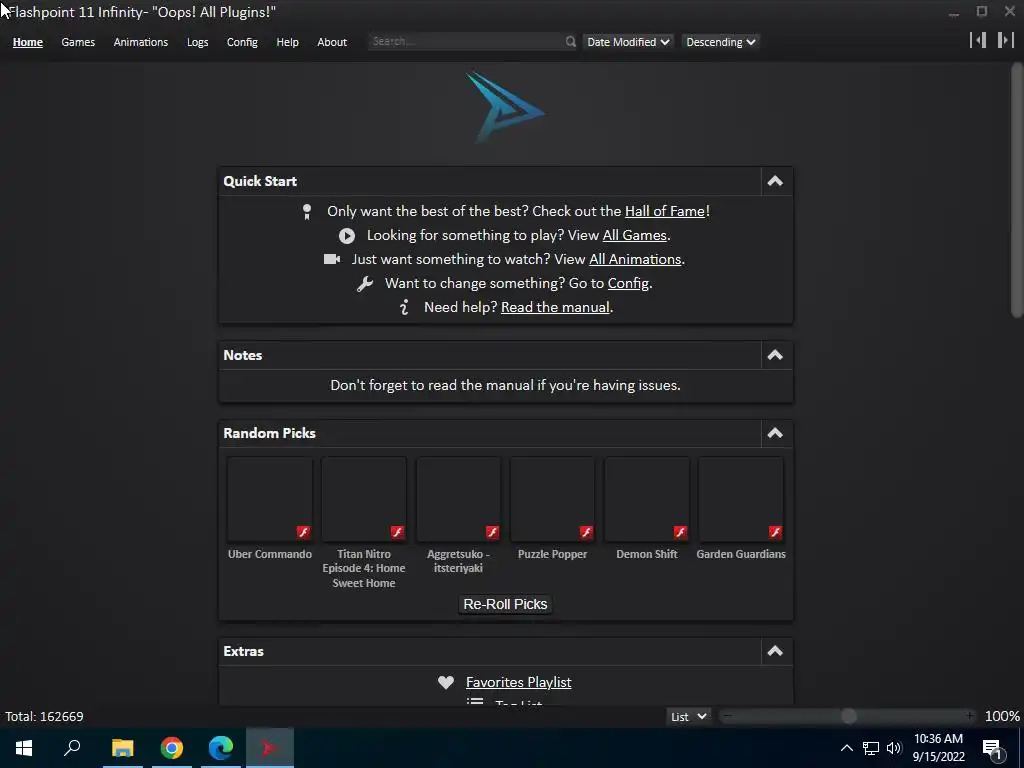
Task: Toggle the left sidebar icon in header
Action: click(x=978, y=40)
